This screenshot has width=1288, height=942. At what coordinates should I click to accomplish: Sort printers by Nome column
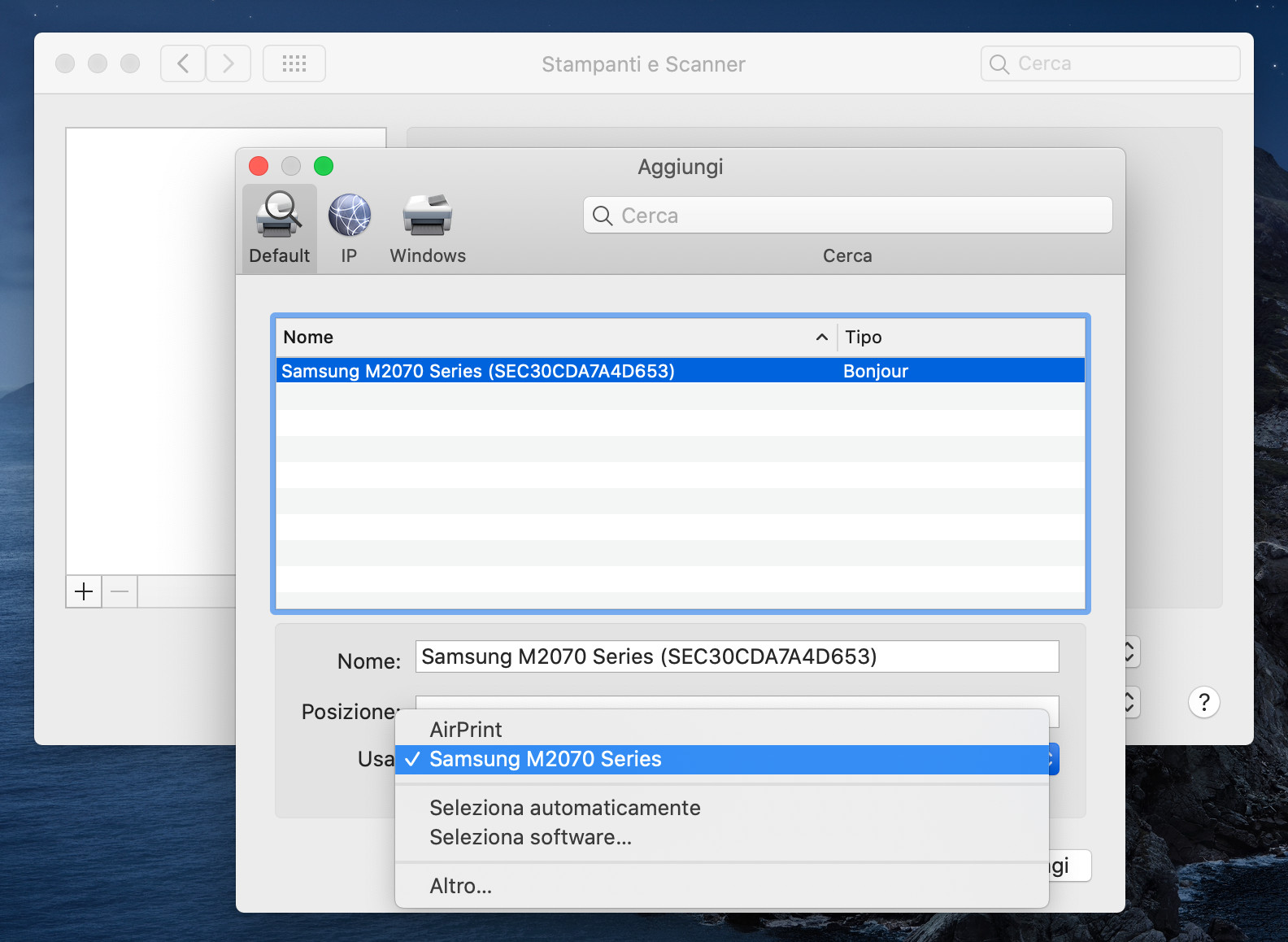point(555,337)
